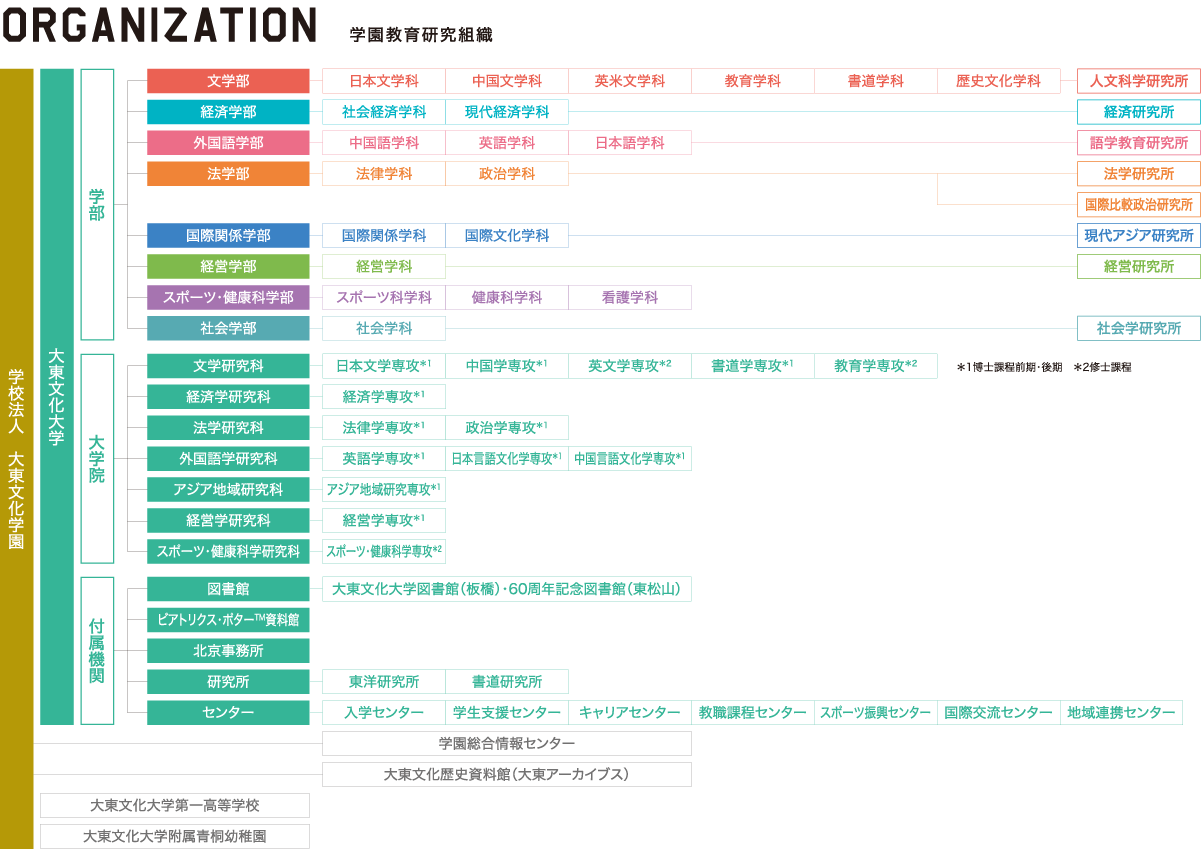
Task: Click the green 研究所 box
Action: (228, 682)
